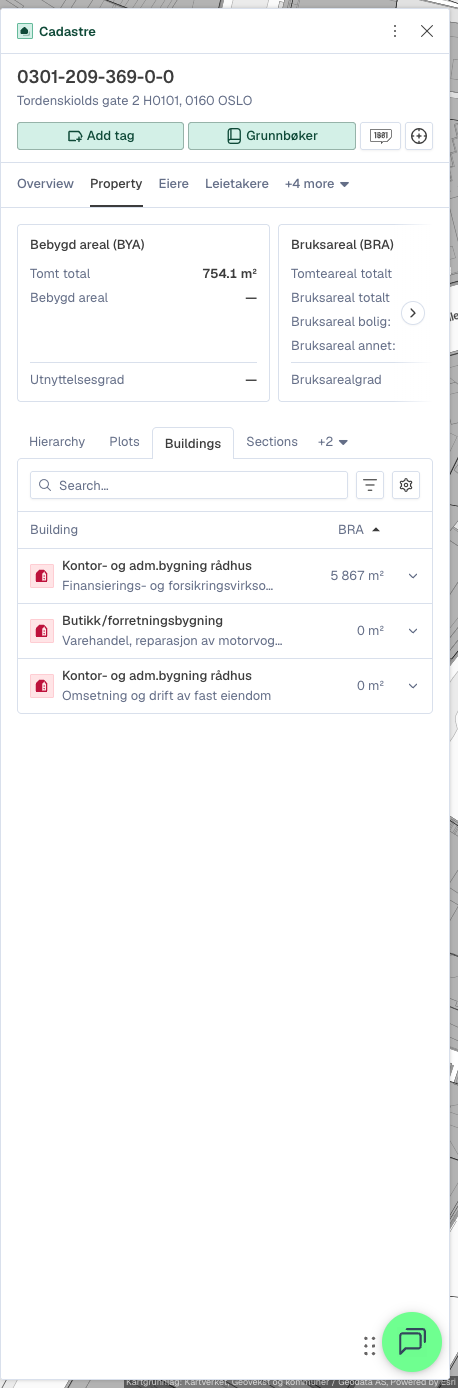Switch to the Eiere tab
Viewport: 458px width, 1388px height.
174,184
